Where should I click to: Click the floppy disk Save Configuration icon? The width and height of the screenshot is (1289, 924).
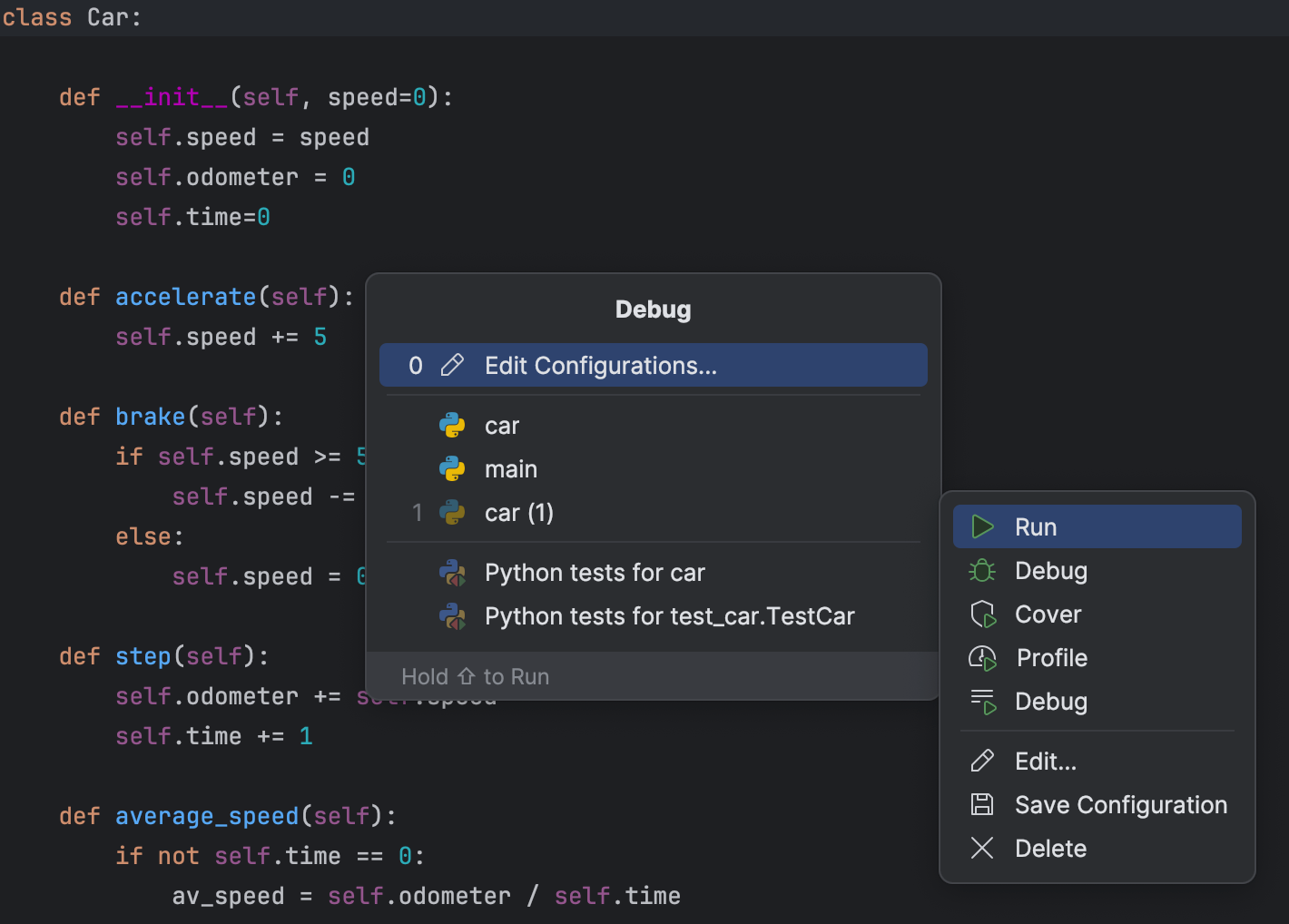[x=983, y=804]
